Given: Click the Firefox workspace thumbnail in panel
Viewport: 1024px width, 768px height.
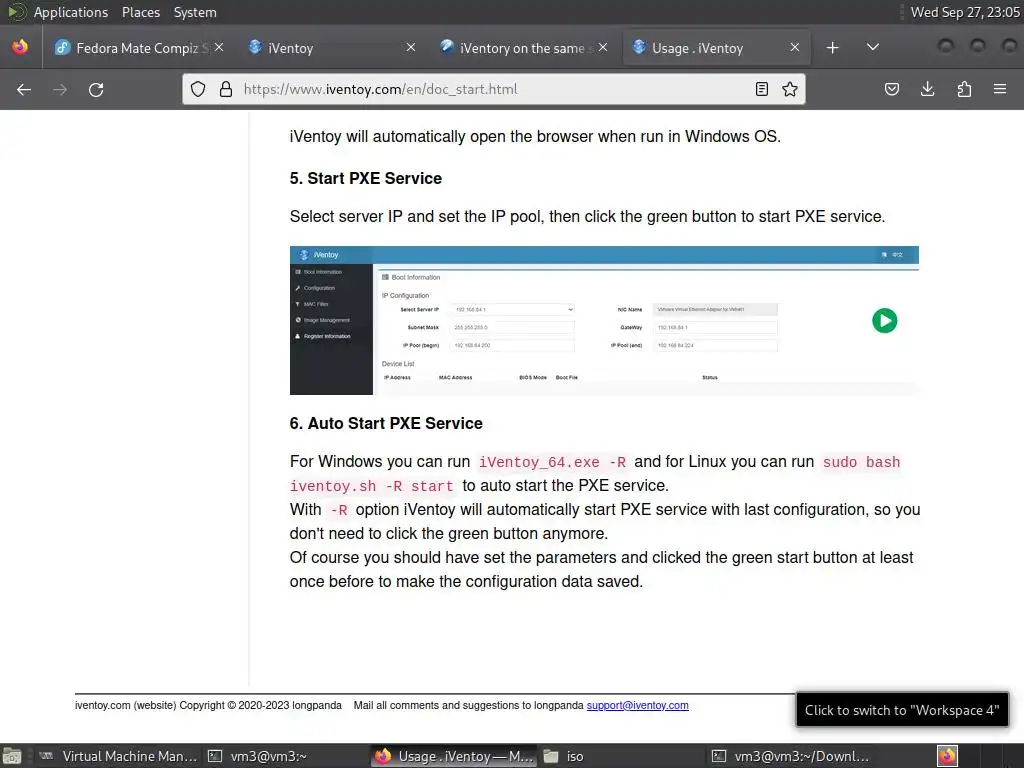Looking at the screenshot, I should coord(948,756).
